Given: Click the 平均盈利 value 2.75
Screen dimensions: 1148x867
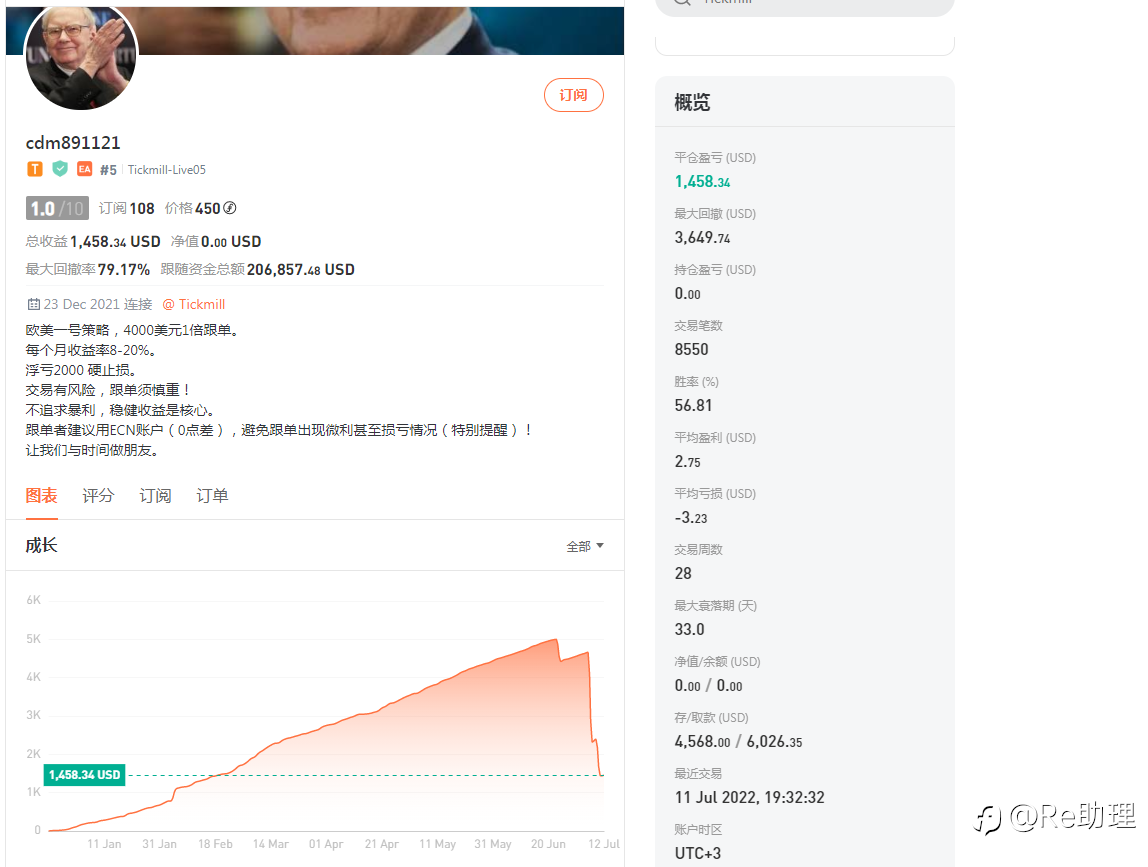Looking at the screenshot, I should click(x=687, y=461).
